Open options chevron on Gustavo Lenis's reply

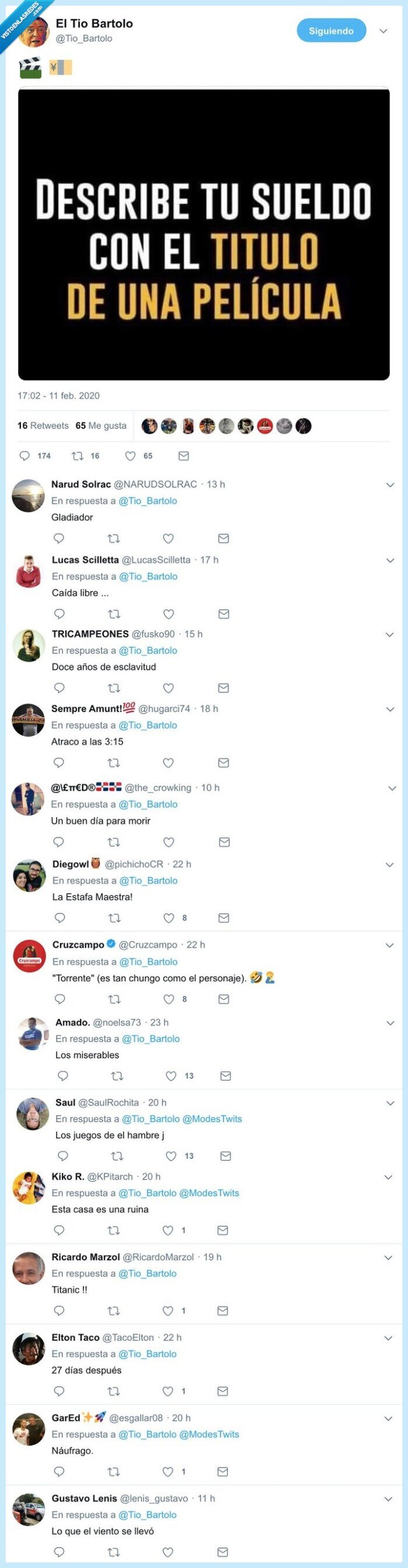point(388,1499)
